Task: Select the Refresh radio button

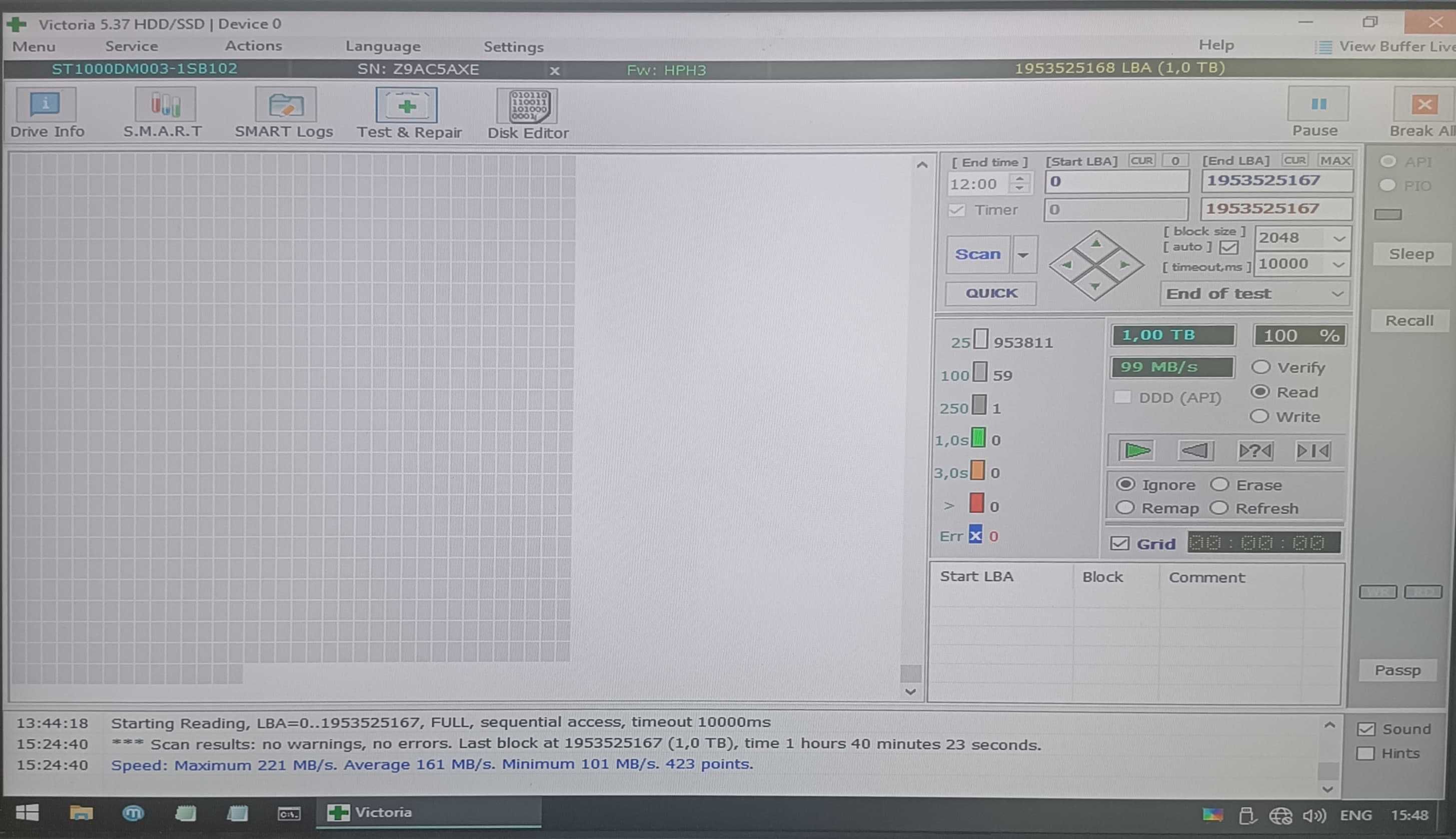Action: (x=1219, y=508)
